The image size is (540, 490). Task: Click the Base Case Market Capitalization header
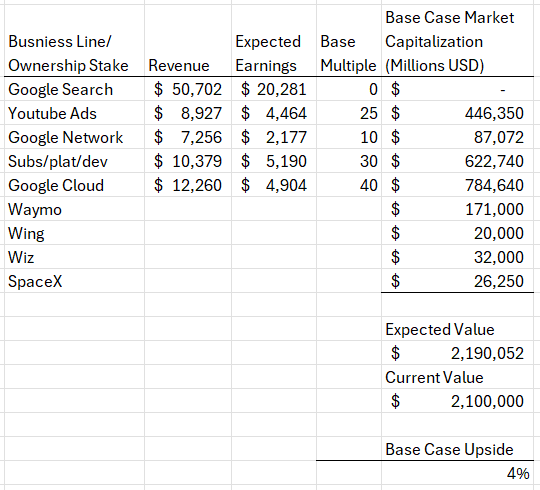458,41
